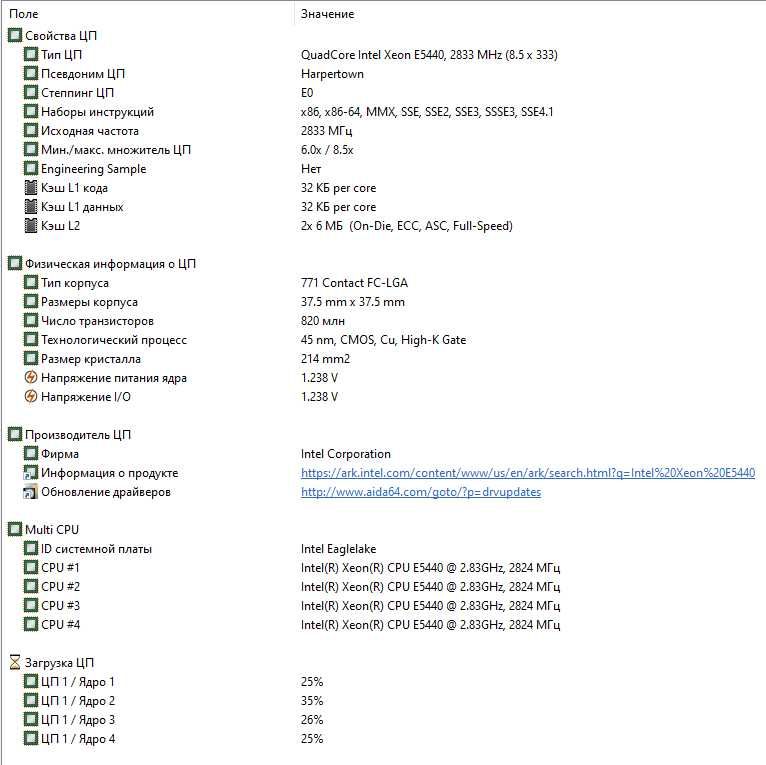Click the Значение column header
This screenshot has width=766, height=765.
327,14
